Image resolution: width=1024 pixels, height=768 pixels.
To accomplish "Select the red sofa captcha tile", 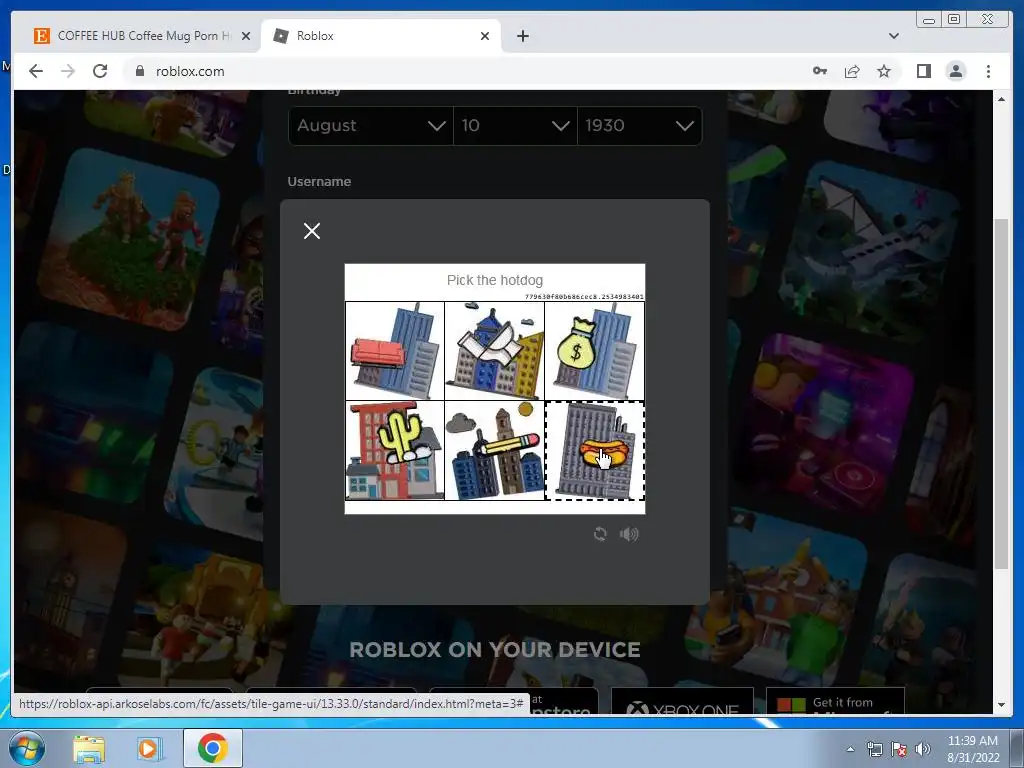I will coord(394,351).
